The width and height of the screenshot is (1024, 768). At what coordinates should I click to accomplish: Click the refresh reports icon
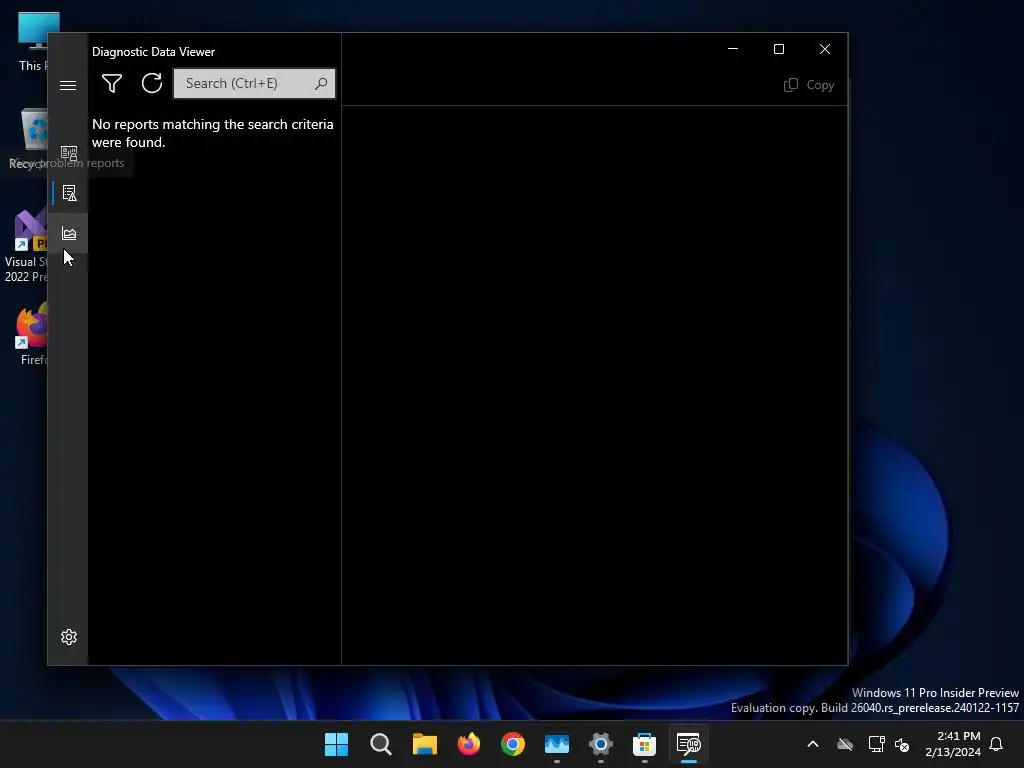pyautogui.click(x=152, y=83)
